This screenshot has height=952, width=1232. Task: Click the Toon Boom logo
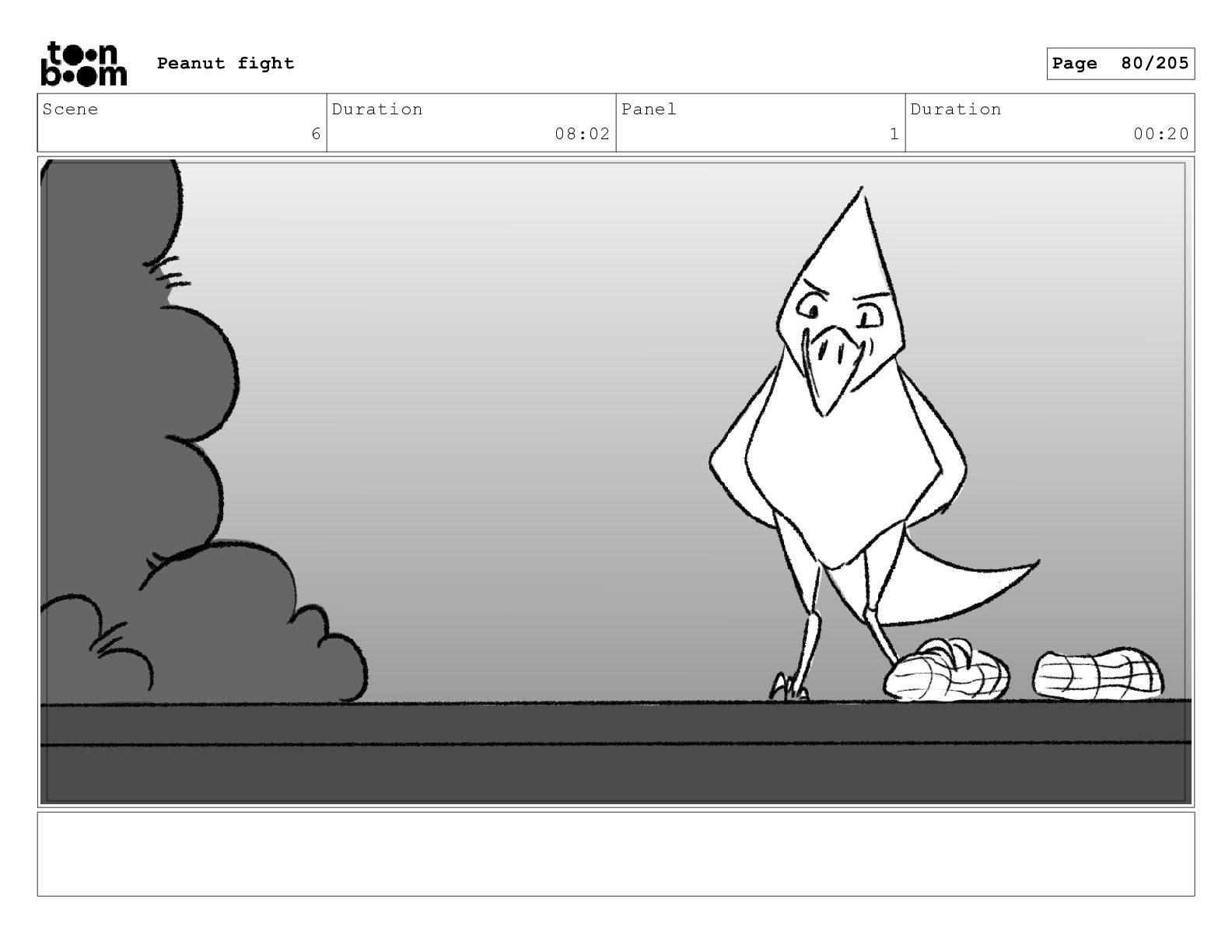tap(83, 63)
